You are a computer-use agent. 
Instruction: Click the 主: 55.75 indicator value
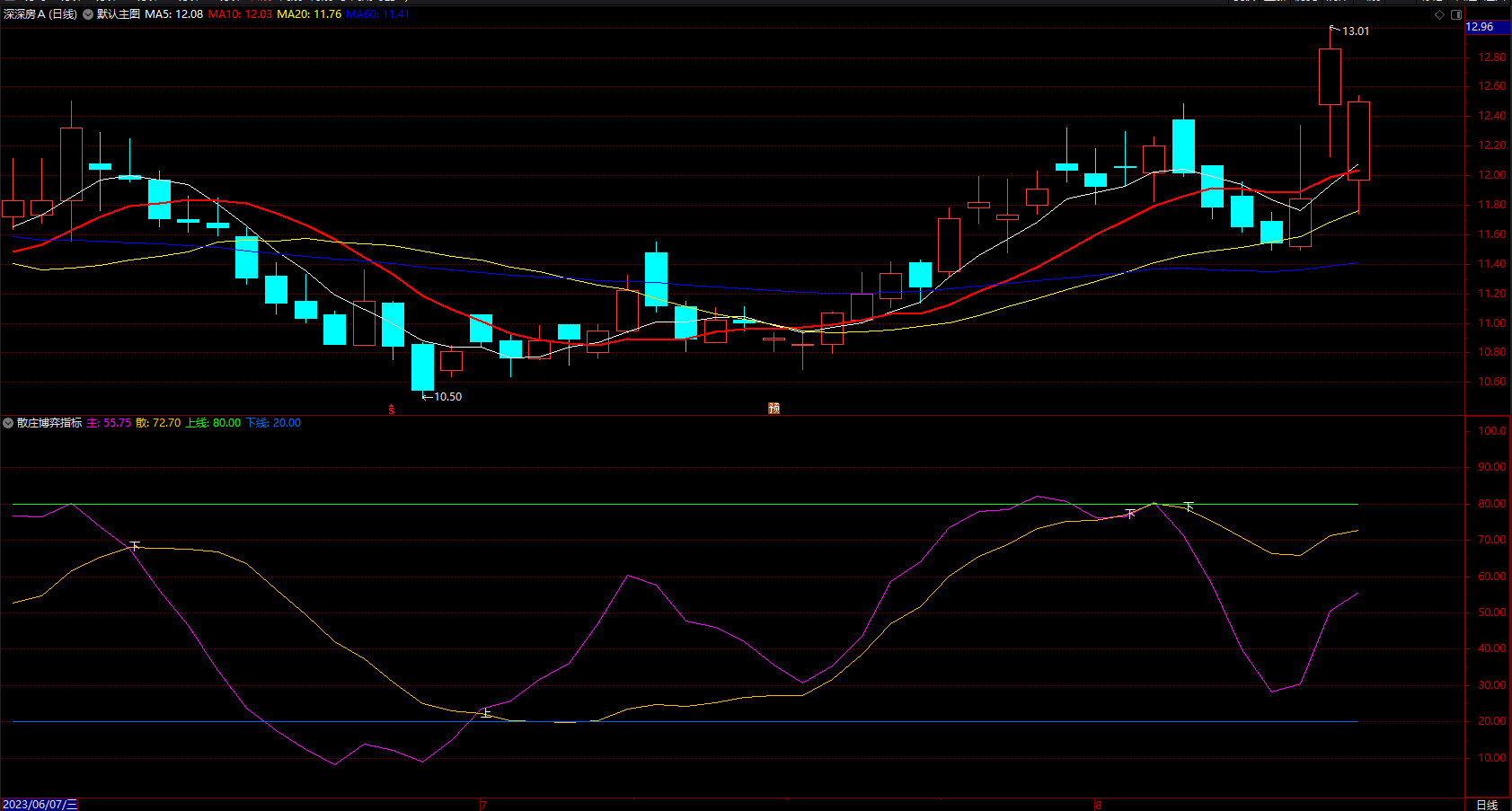point(109,423)
